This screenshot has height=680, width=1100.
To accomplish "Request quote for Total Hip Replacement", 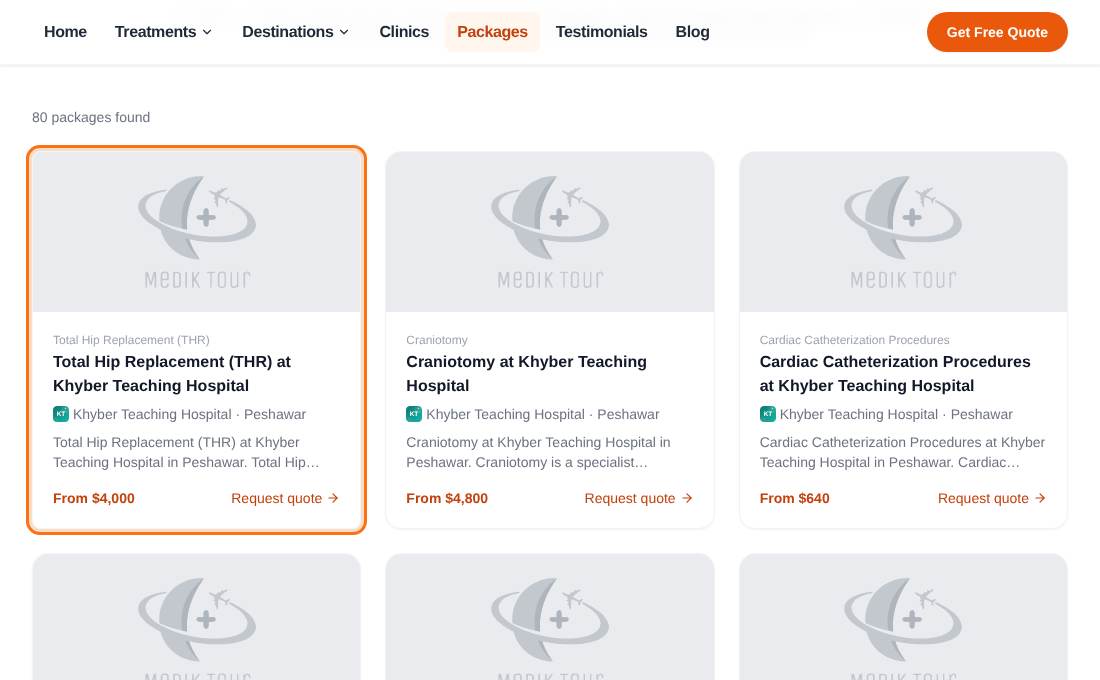I will pos(285,498).
